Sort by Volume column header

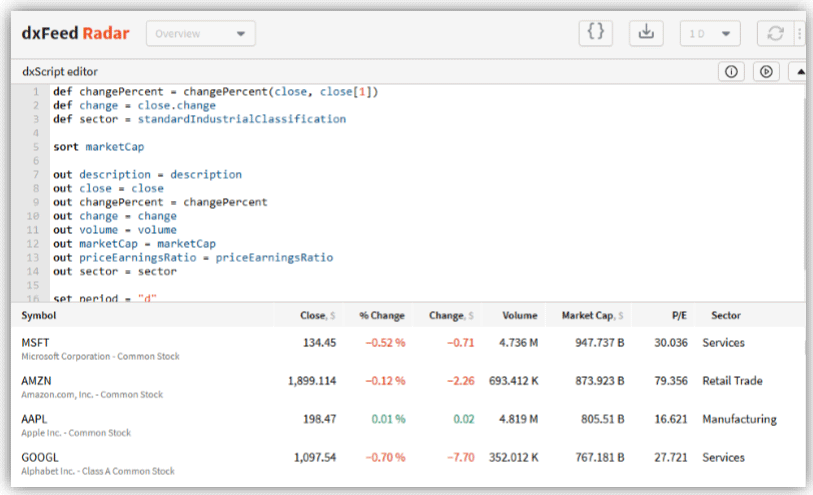[520, 315]
